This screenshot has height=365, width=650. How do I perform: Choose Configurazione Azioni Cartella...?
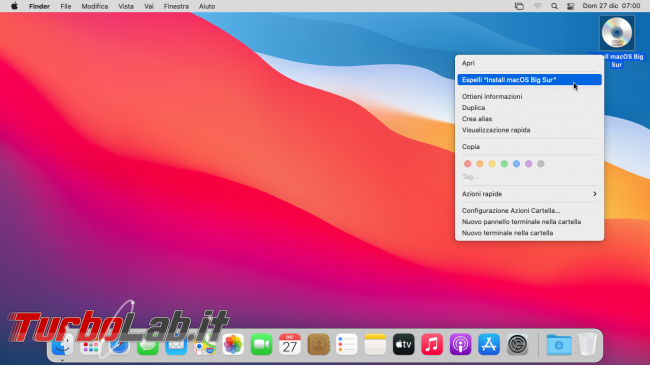pyautogui.click(x=529, y=210)
